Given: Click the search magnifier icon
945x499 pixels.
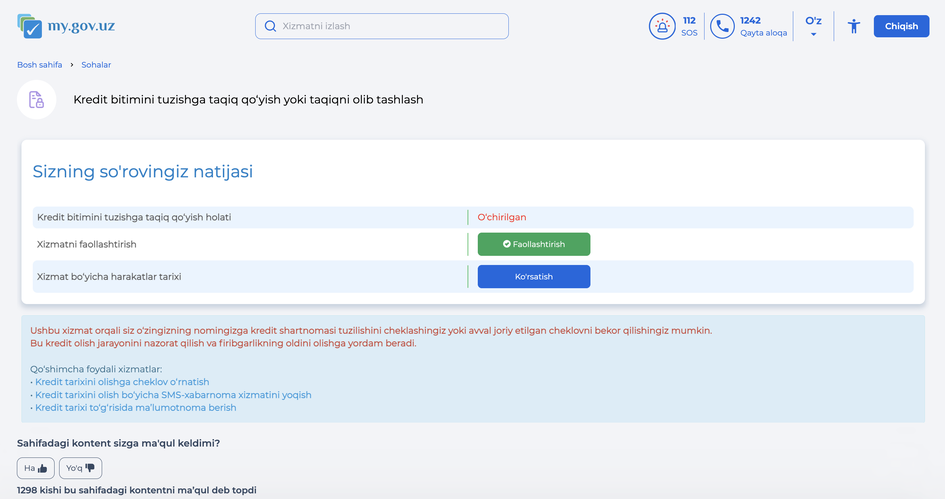Looking at the screenshot, I should [x=270, y=26].
